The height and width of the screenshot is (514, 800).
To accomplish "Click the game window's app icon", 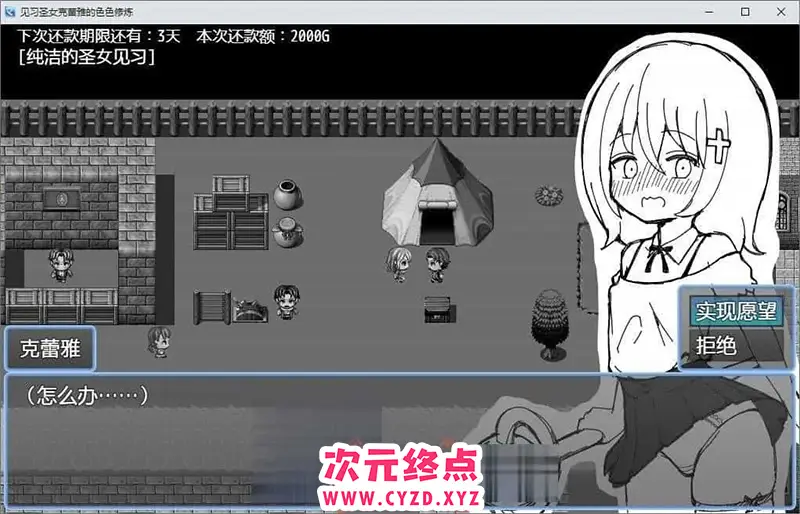I will [x=10, y=12].
